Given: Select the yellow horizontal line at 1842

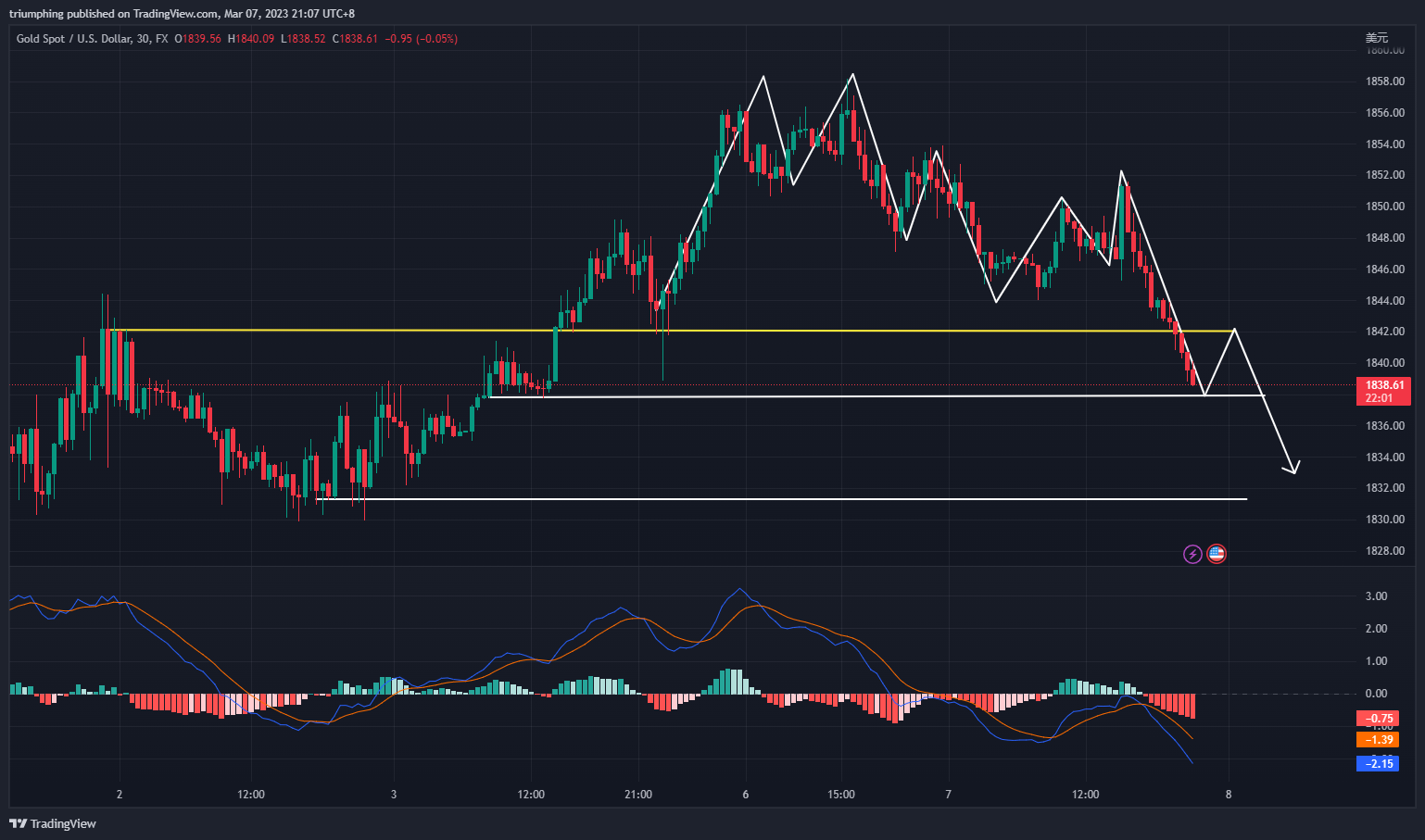Looking at the screenshot, I should (x=672, y=331).
